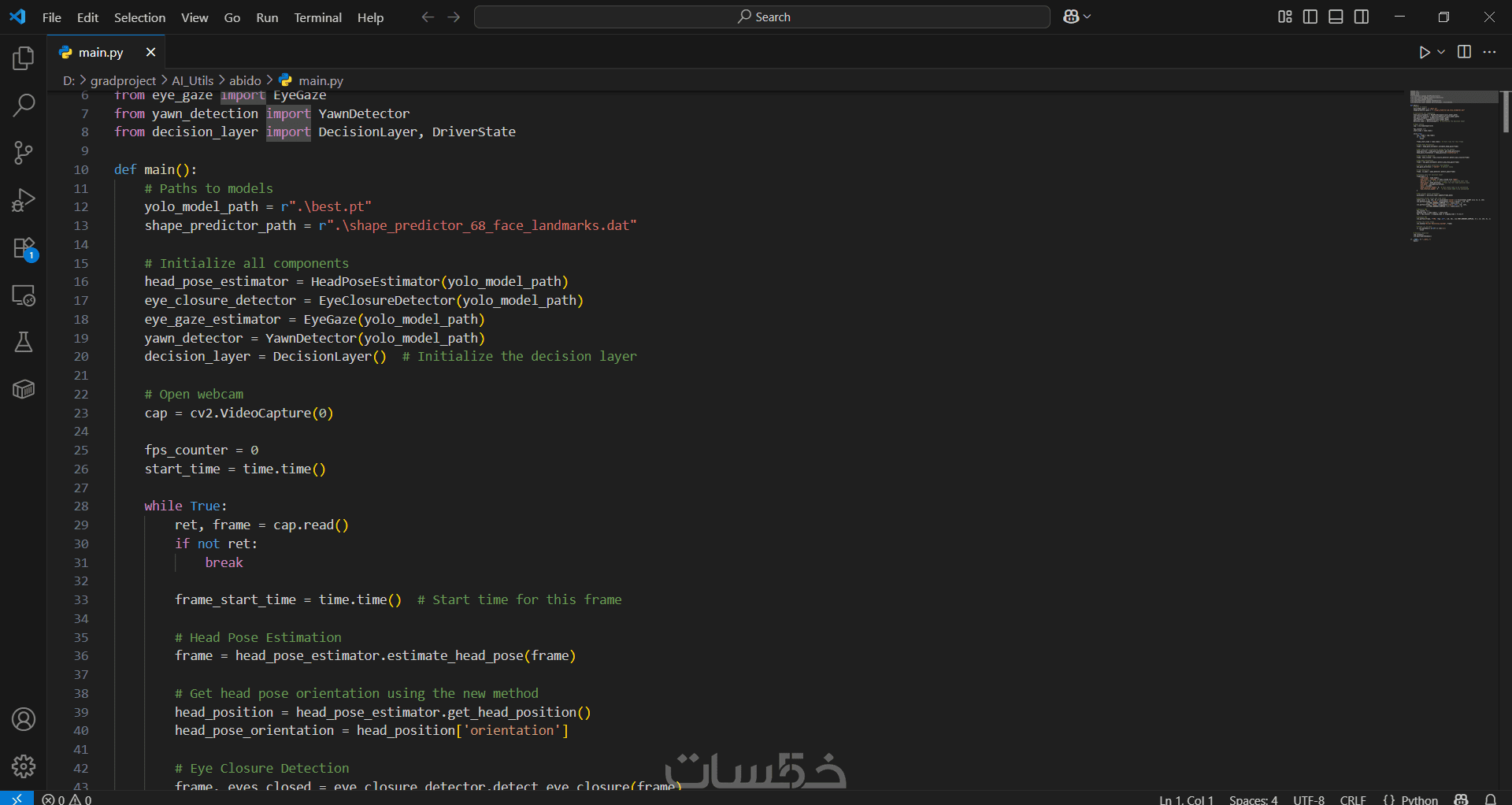The width and height of the screenshot is (1512, 805).
Task: Click the Ln 1, Col 1 status item
Action: point(1186,799)
